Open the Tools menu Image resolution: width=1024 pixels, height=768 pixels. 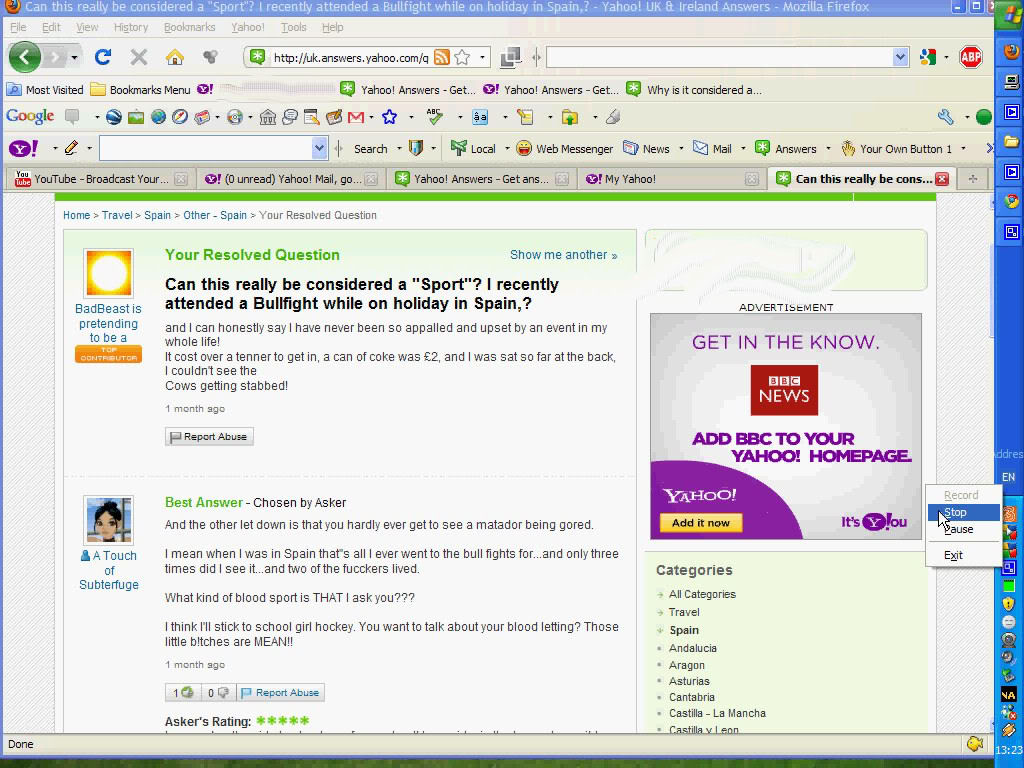click(x=293, y=27)
